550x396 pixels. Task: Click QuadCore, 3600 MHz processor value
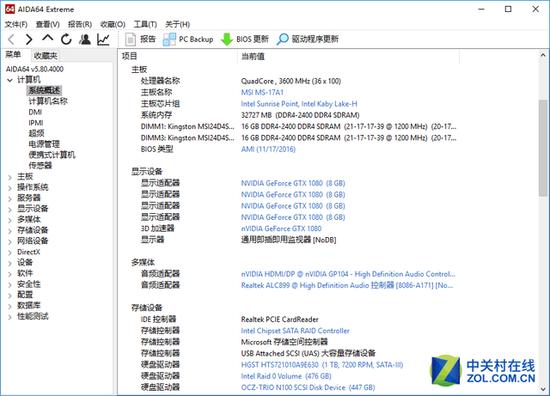pyautogui.click(x=291, y=81)
